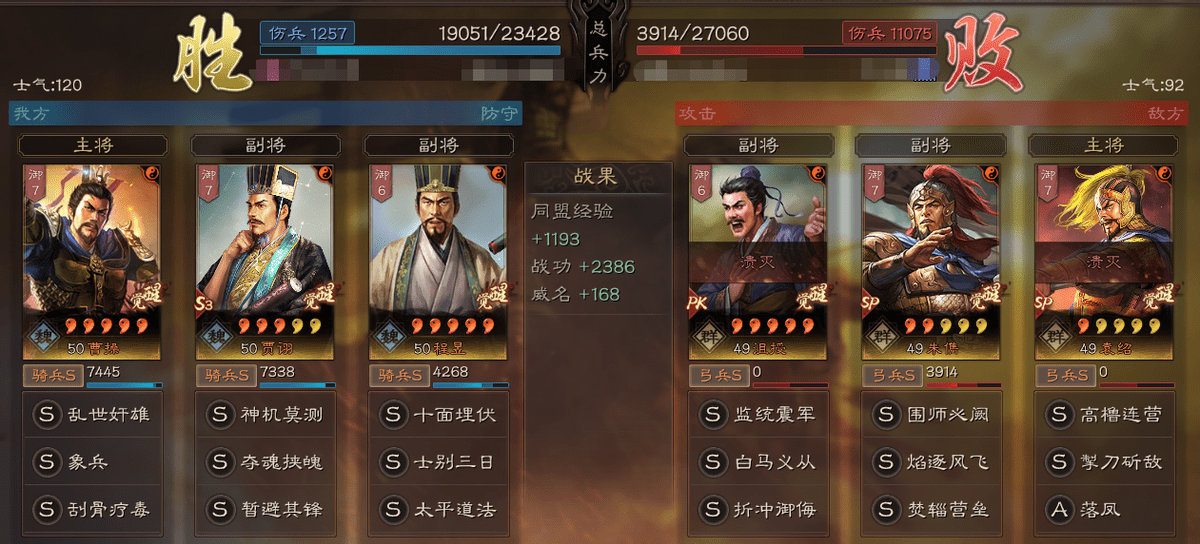Open the 十面埋伏 skill entry
This screenshot has height=544, width=1200.
click(438, 414)
